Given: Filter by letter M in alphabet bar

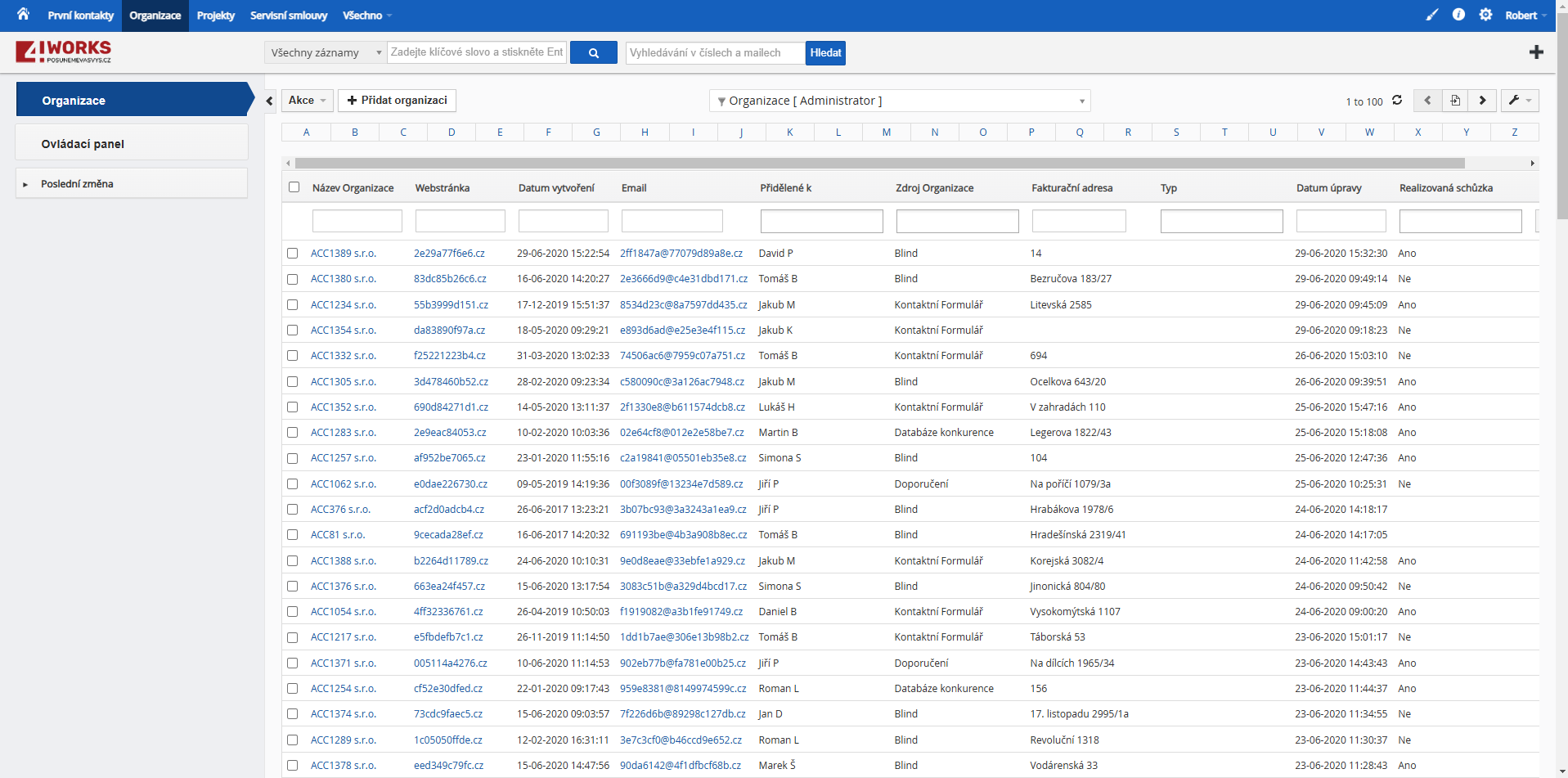Looking at the screenshot, I should coord(887,132).
